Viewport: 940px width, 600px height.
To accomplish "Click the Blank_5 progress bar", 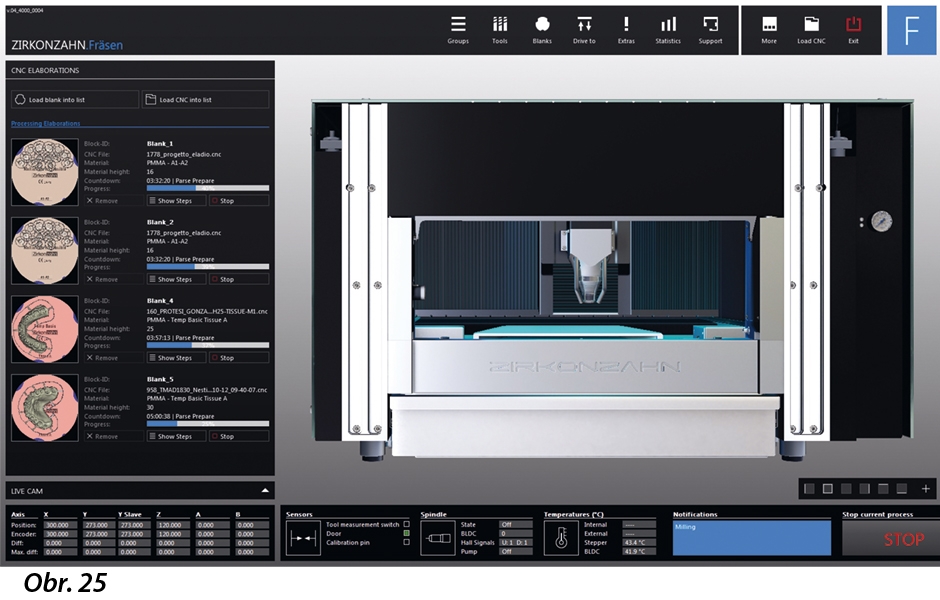I will tap(208, 424).
